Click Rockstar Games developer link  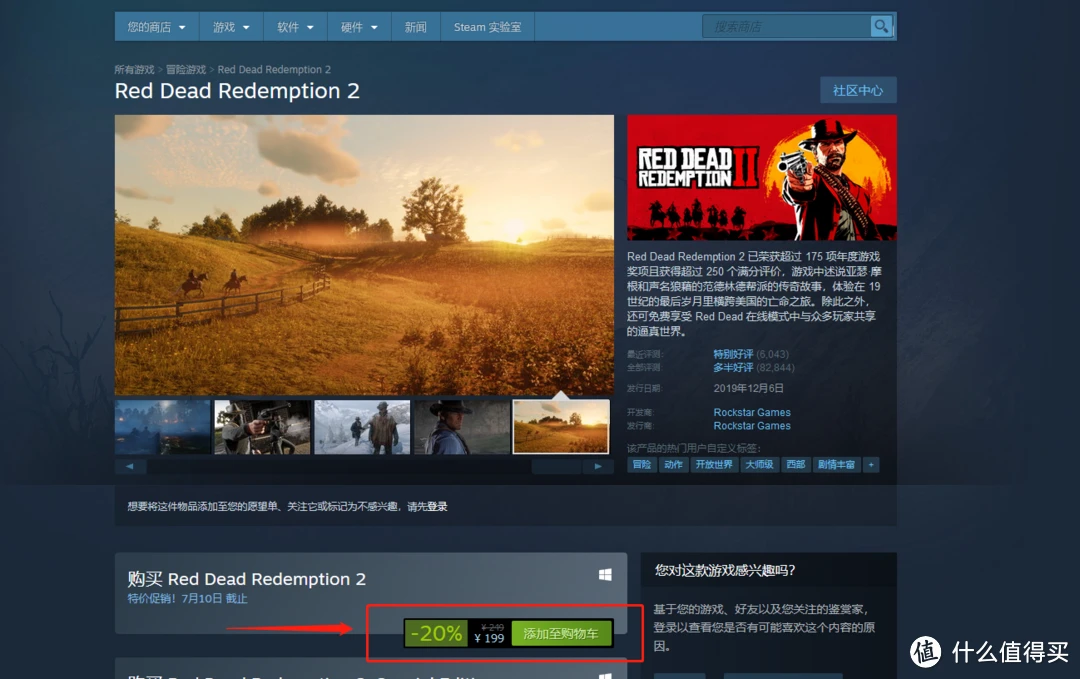752,412
